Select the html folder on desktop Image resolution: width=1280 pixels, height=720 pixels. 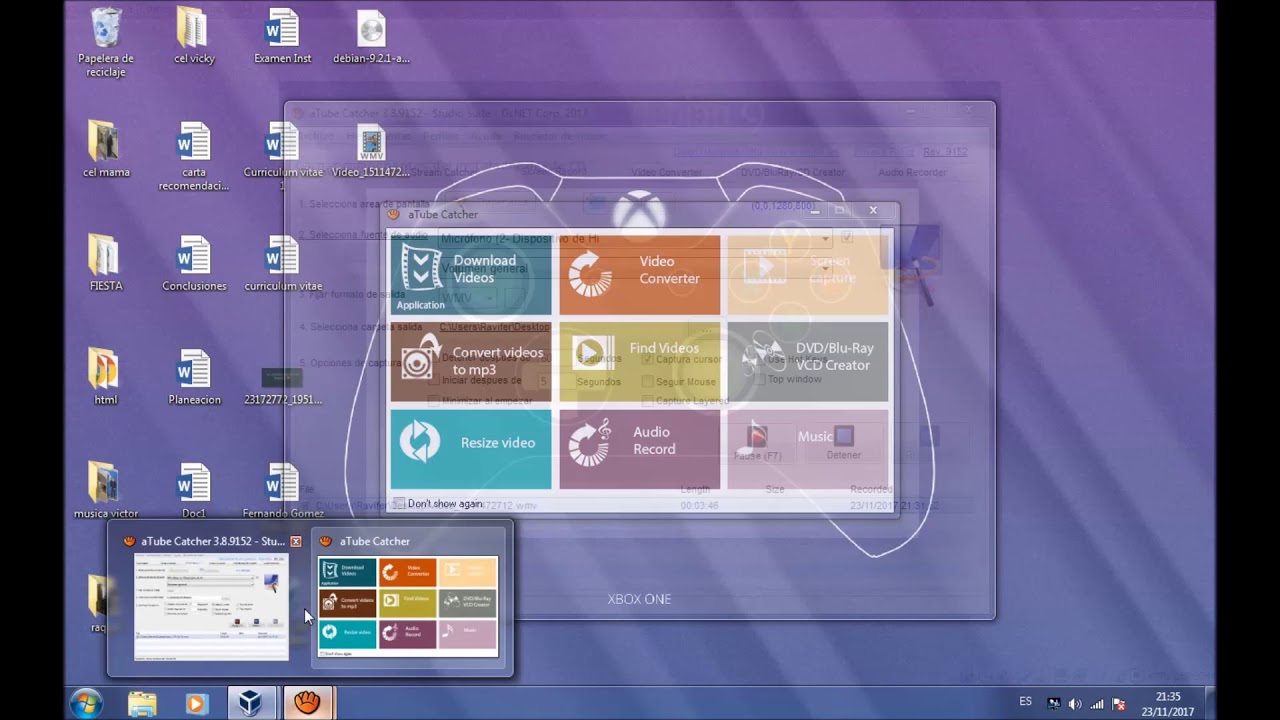[x=106, y=377]
